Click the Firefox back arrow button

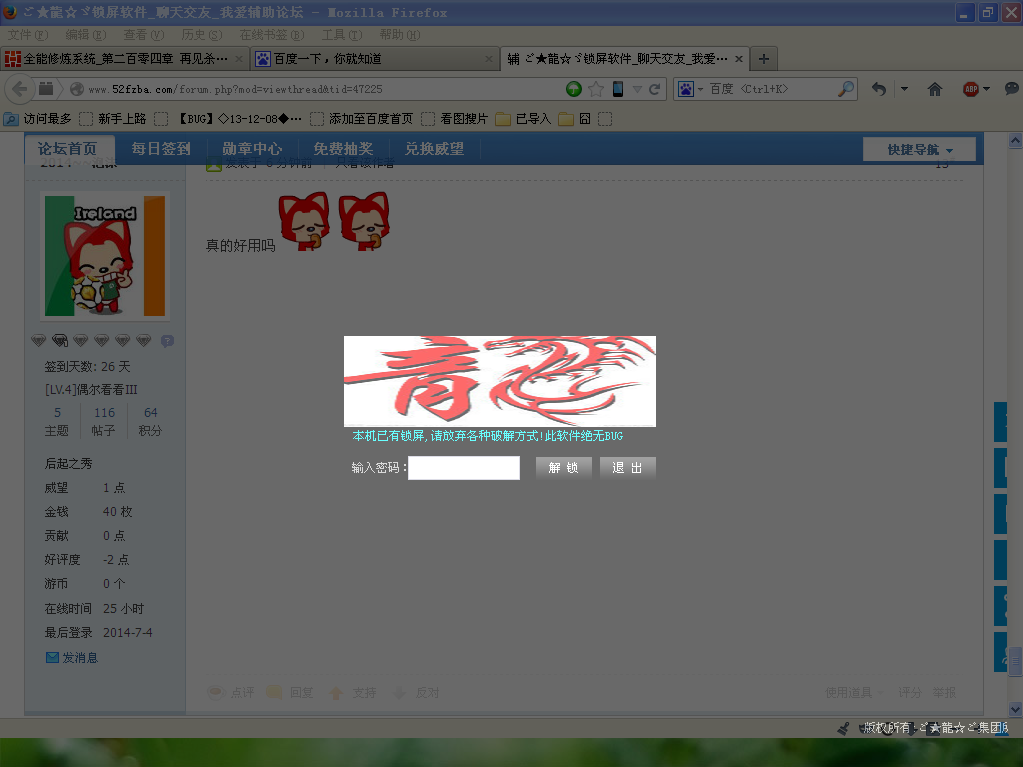point(20,89)
